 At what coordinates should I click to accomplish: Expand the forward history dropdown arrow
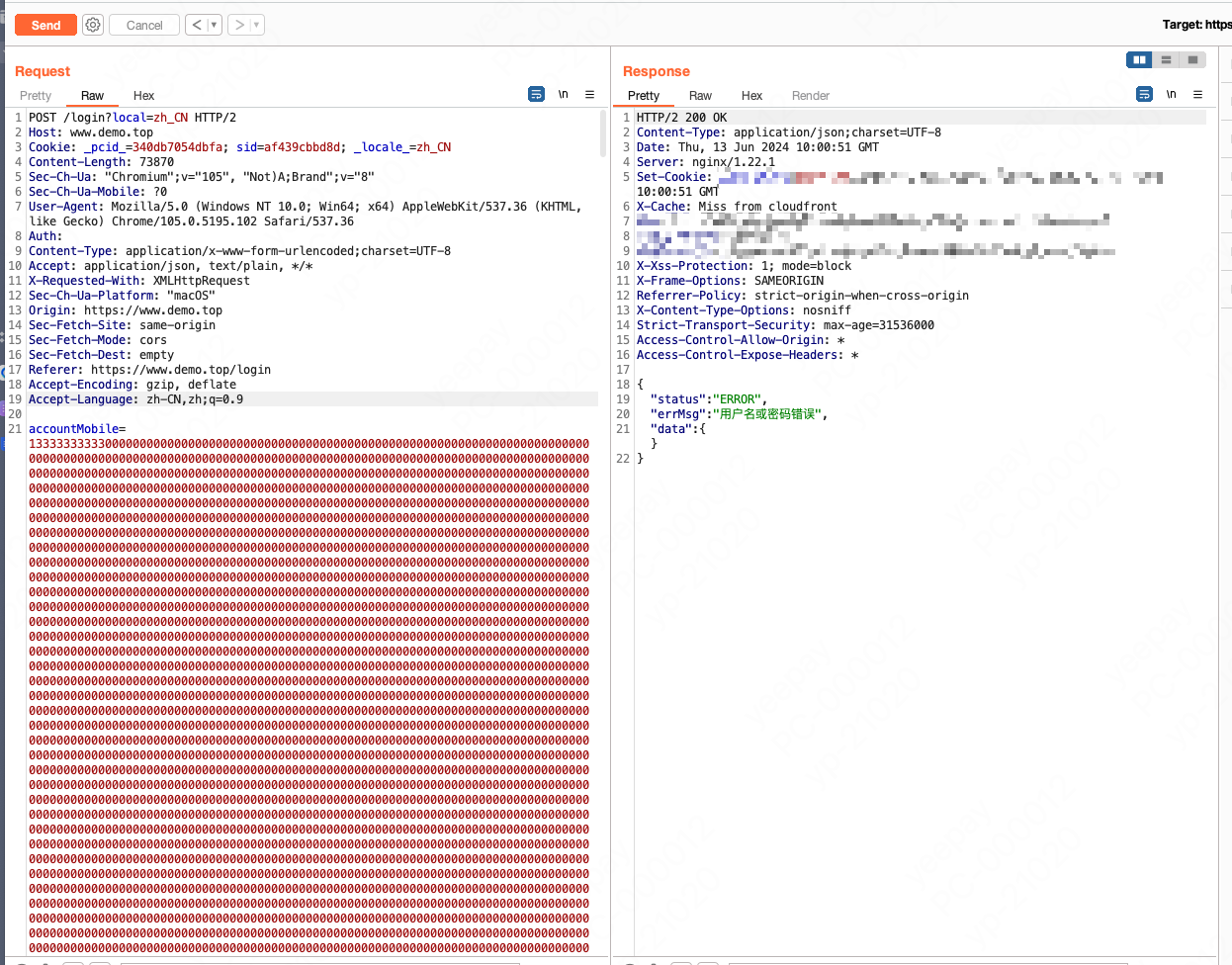[x=257, y=25]
